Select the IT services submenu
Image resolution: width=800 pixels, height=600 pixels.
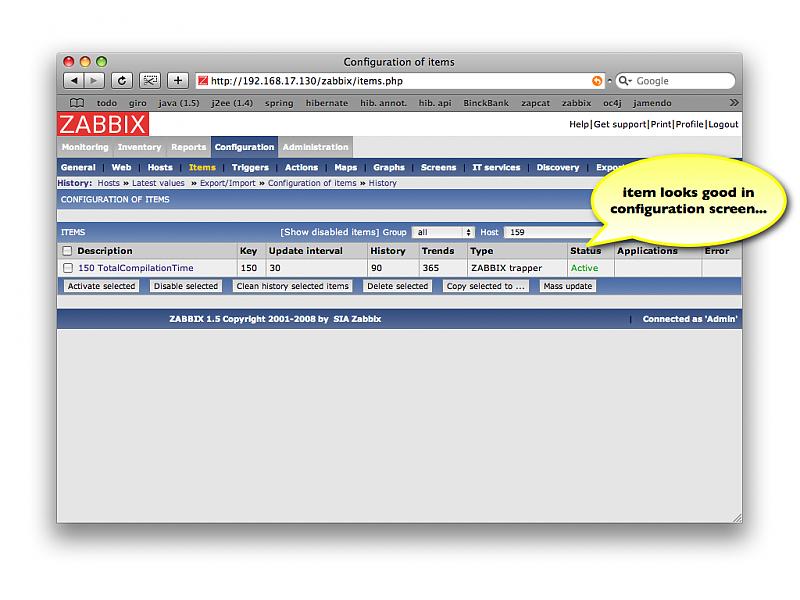coord(496,167)
